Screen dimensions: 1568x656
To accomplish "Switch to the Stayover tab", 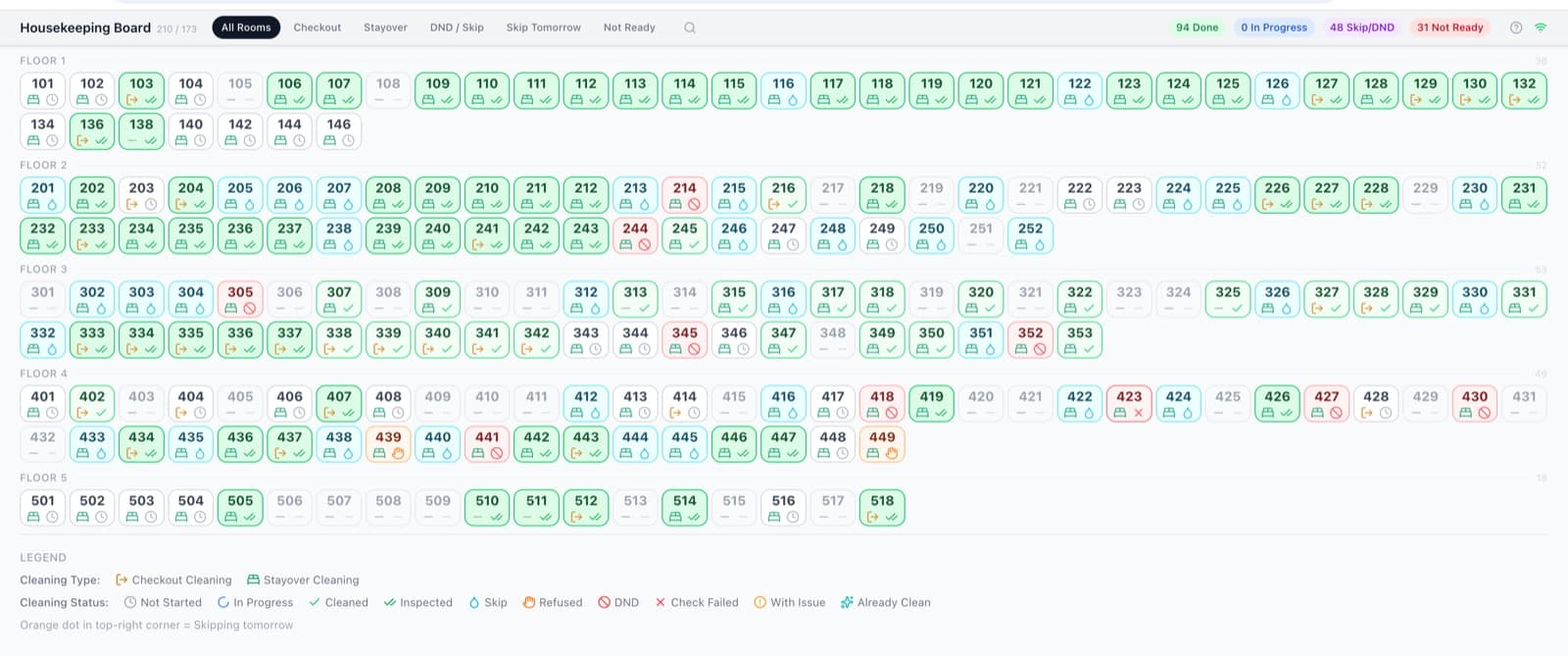I will coord(385,27).
